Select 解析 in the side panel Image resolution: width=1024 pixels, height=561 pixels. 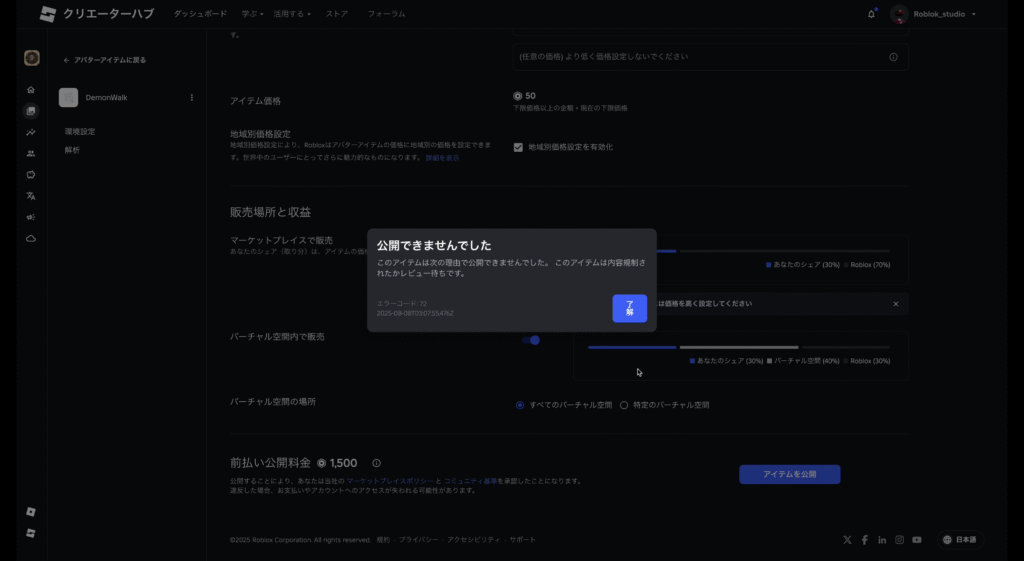(72, 150)
